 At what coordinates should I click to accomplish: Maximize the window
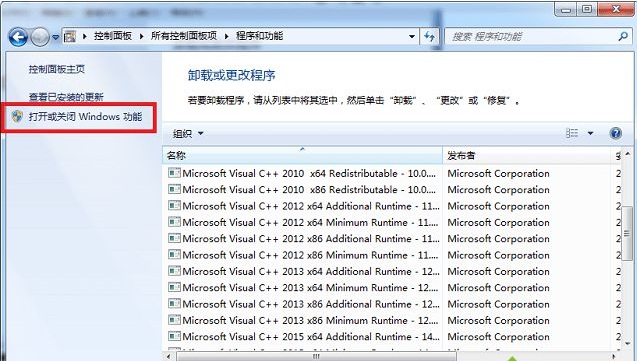[x=587, y=9]
